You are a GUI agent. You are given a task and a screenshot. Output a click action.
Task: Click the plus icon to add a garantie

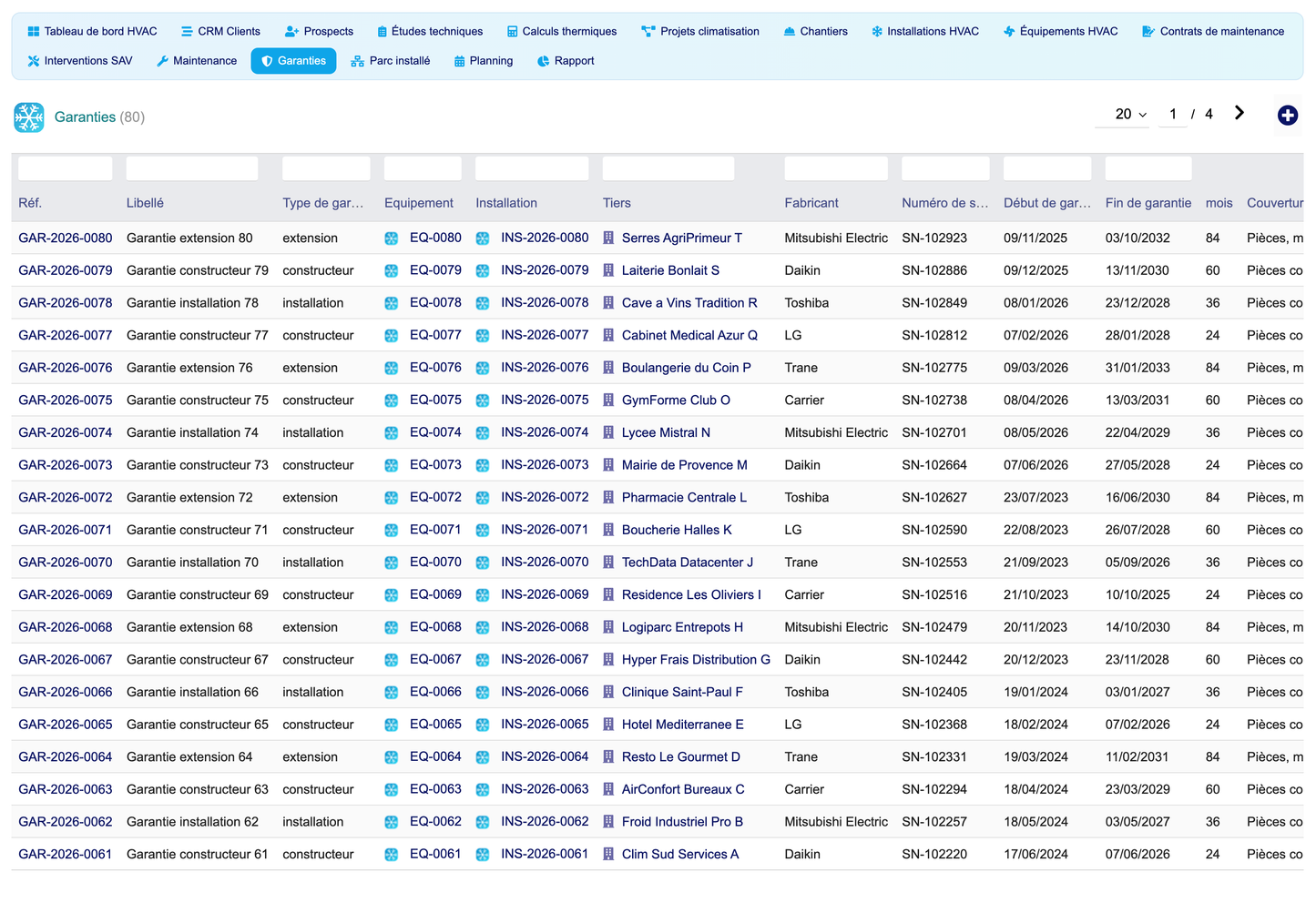click(1287, 115)
